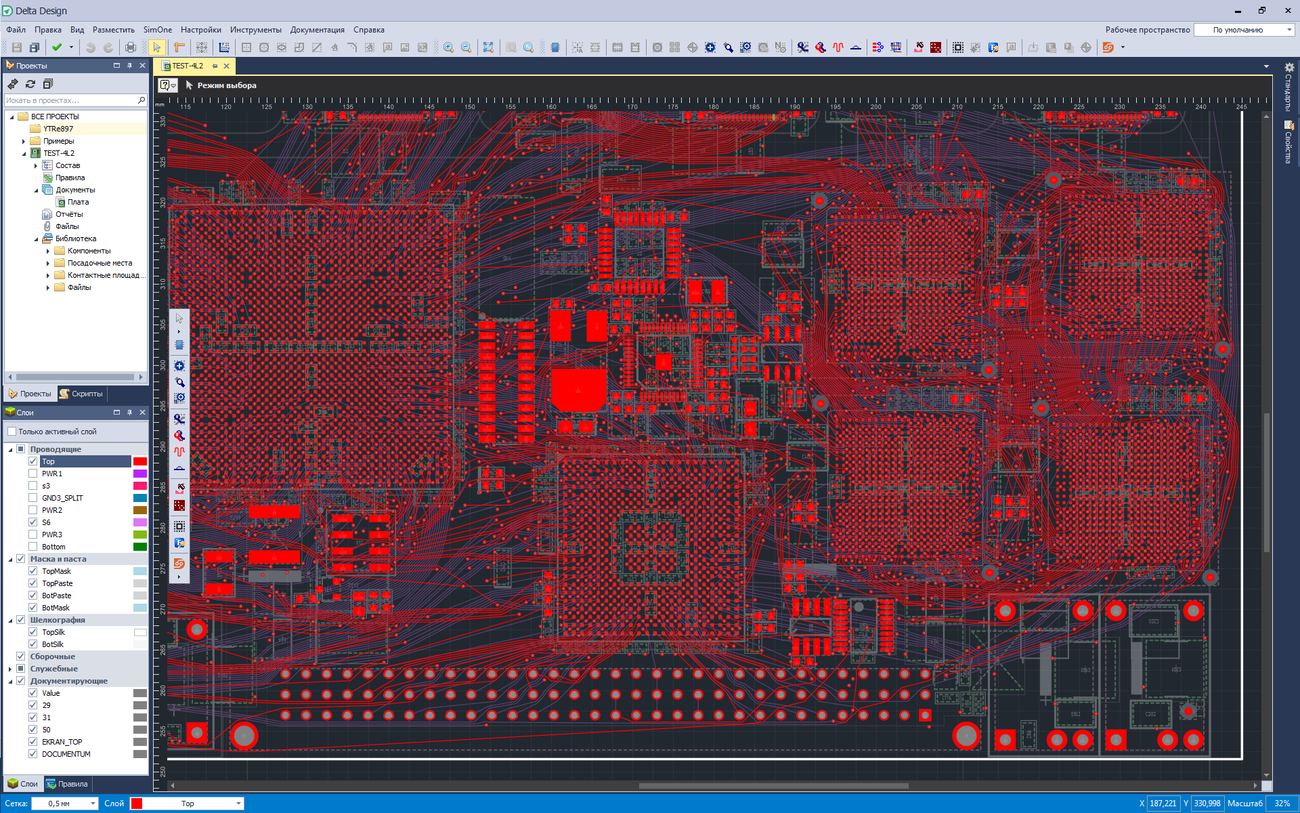The image size is (1300, 813).
Task: Toggle the EKRAN_TOP layer checkbox
Action: pyautogui.click(x=33, y=742)
